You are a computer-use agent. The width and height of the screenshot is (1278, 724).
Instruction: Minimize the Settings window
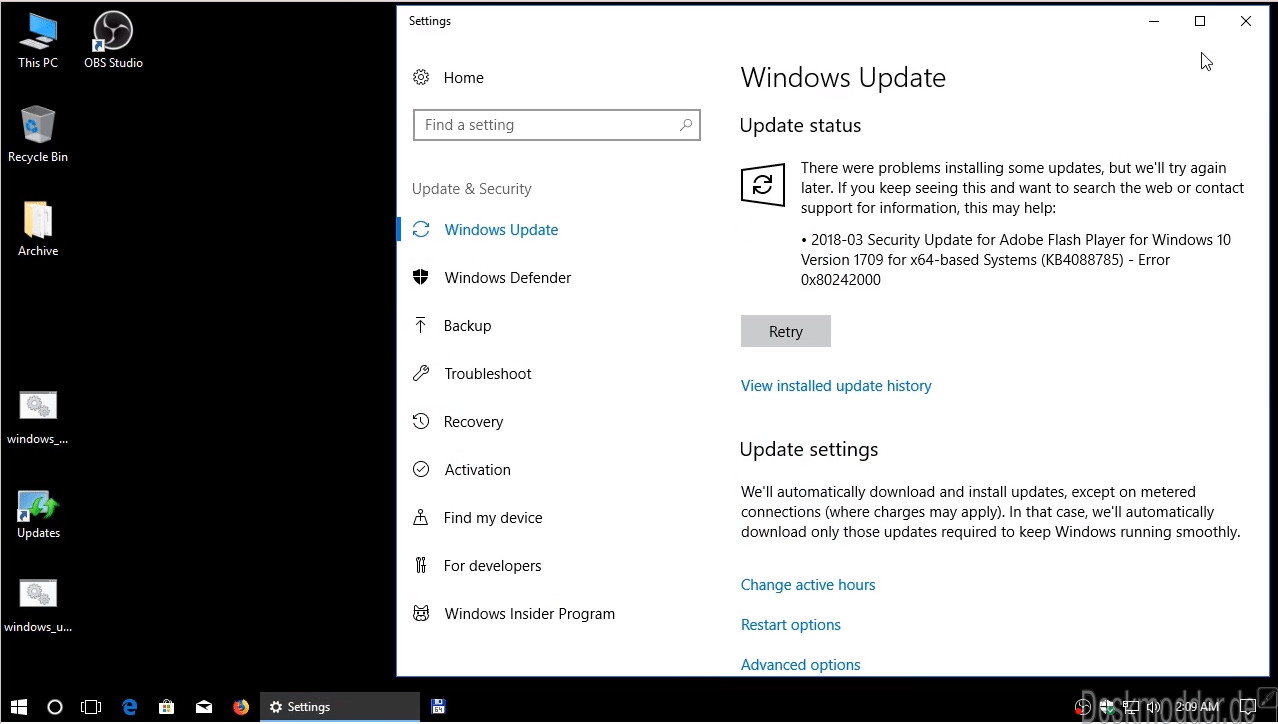pyautogui.click(x=1154, y=21)
